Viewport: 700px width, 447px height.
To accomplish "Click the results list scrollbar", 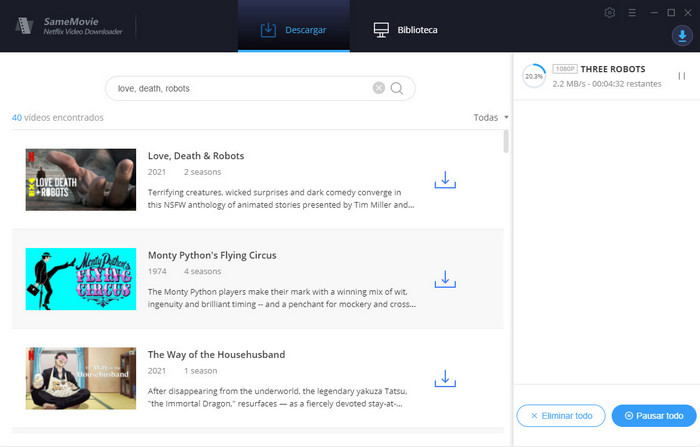I will click(x=506, y=142).
